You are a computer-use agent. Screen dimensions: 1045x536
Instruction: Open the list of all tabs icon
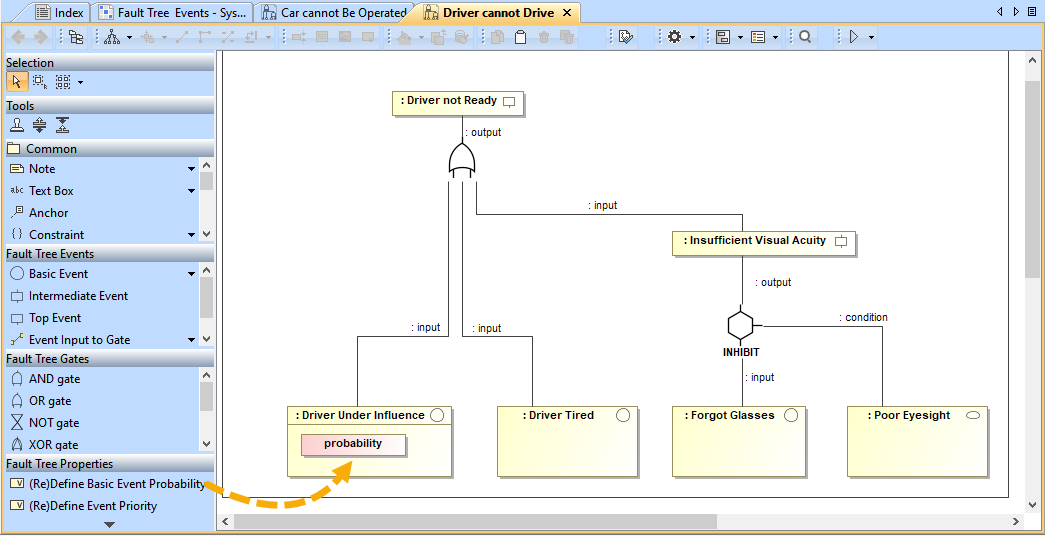click(1032, 12)
